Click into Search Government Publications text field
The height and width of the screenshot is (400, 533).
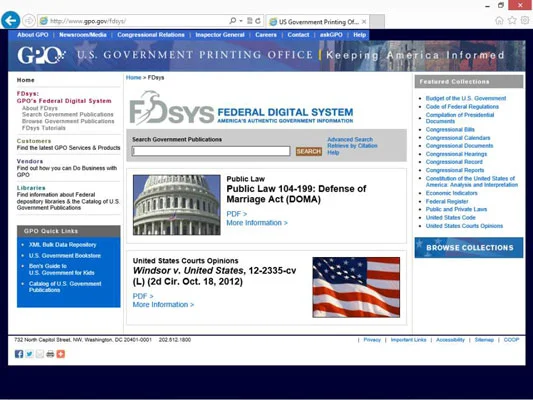coord(211,151)
